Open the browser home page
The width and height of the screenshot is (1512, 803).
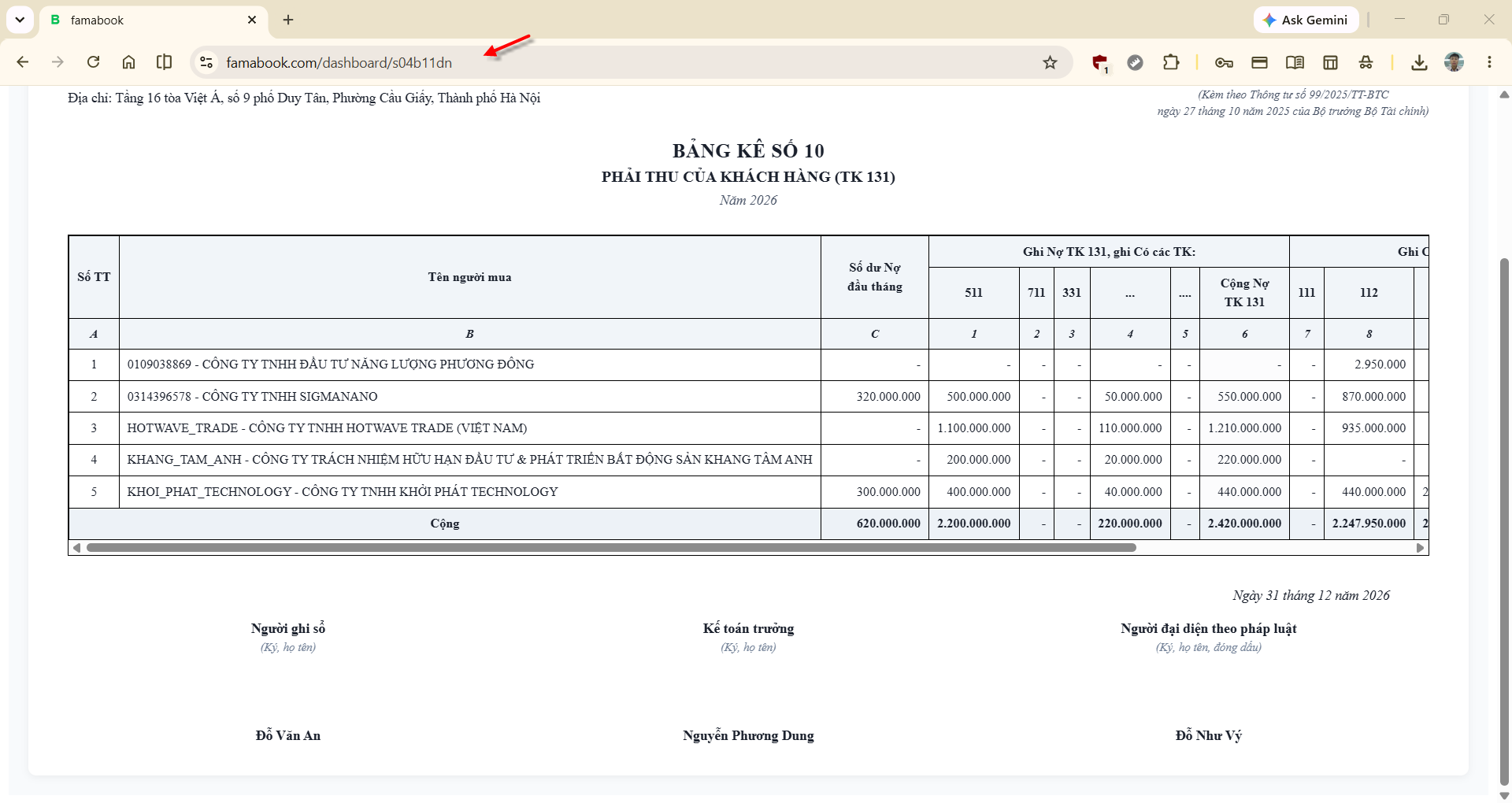tap(128, 62)
